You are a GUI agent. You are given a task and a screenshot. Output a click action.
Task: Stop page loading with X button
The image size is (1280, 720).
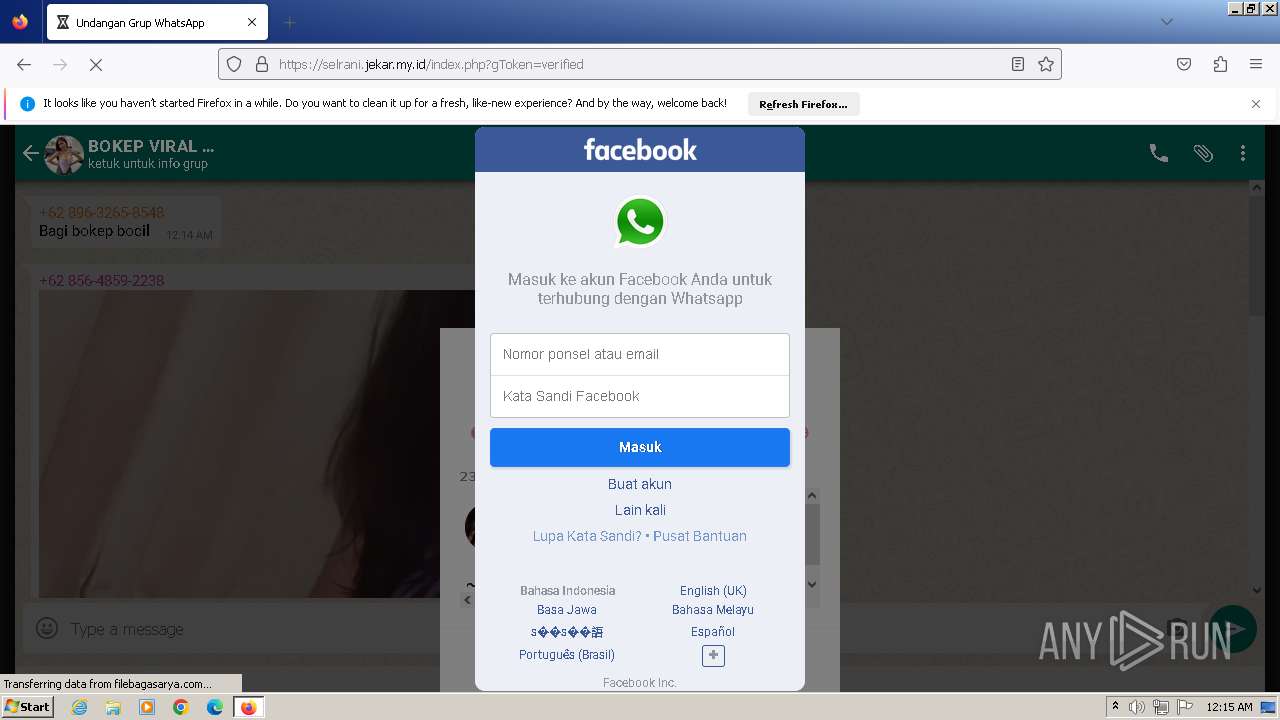pos(96,64)
